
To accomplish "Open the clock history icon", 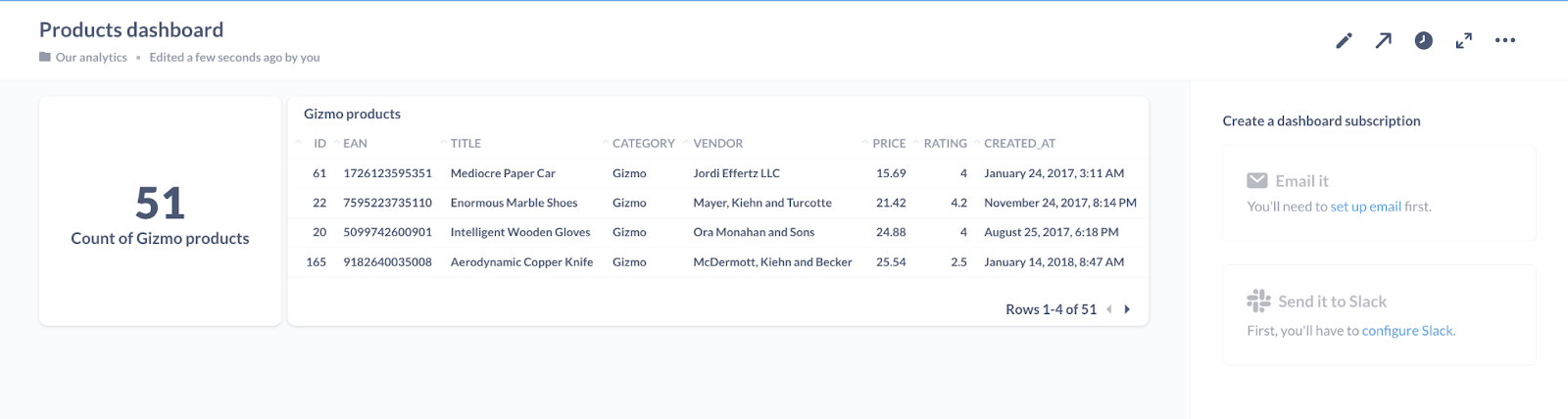I will [1423, 40].
